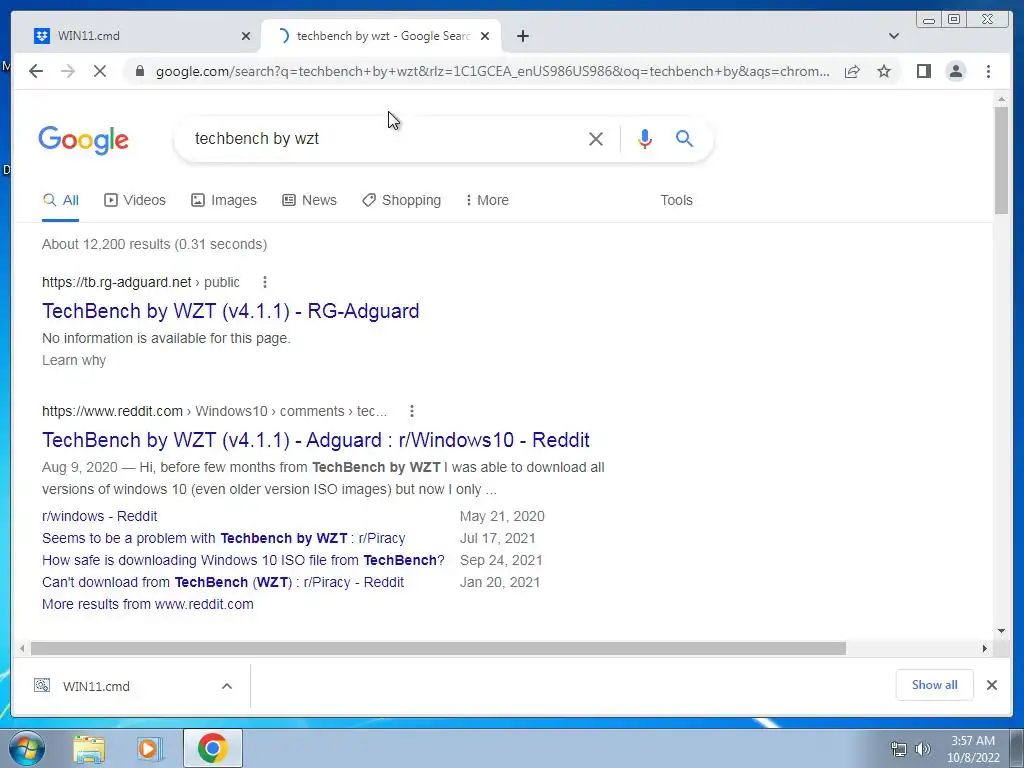Screen dimensions: 1024x768
Task: Switch to News results
Action: (x=310, y=200)
